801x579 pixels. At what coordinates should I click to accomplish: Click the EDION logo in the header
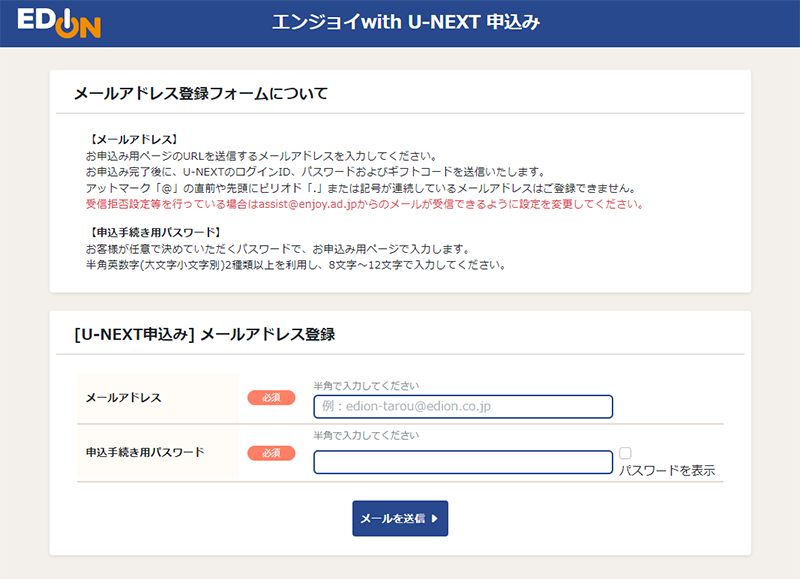point(58,22)
